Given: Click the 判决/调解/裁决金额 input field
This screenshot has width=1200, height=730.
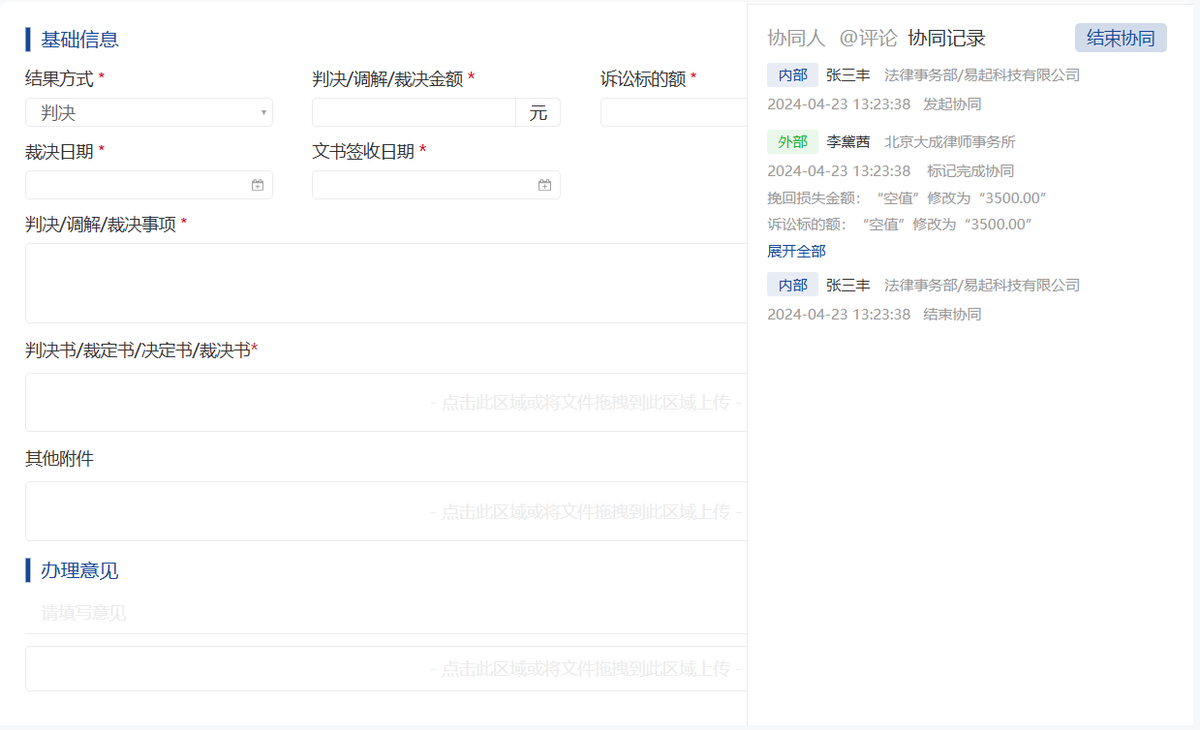Looking at the screenshot, I should coord(414,113).
